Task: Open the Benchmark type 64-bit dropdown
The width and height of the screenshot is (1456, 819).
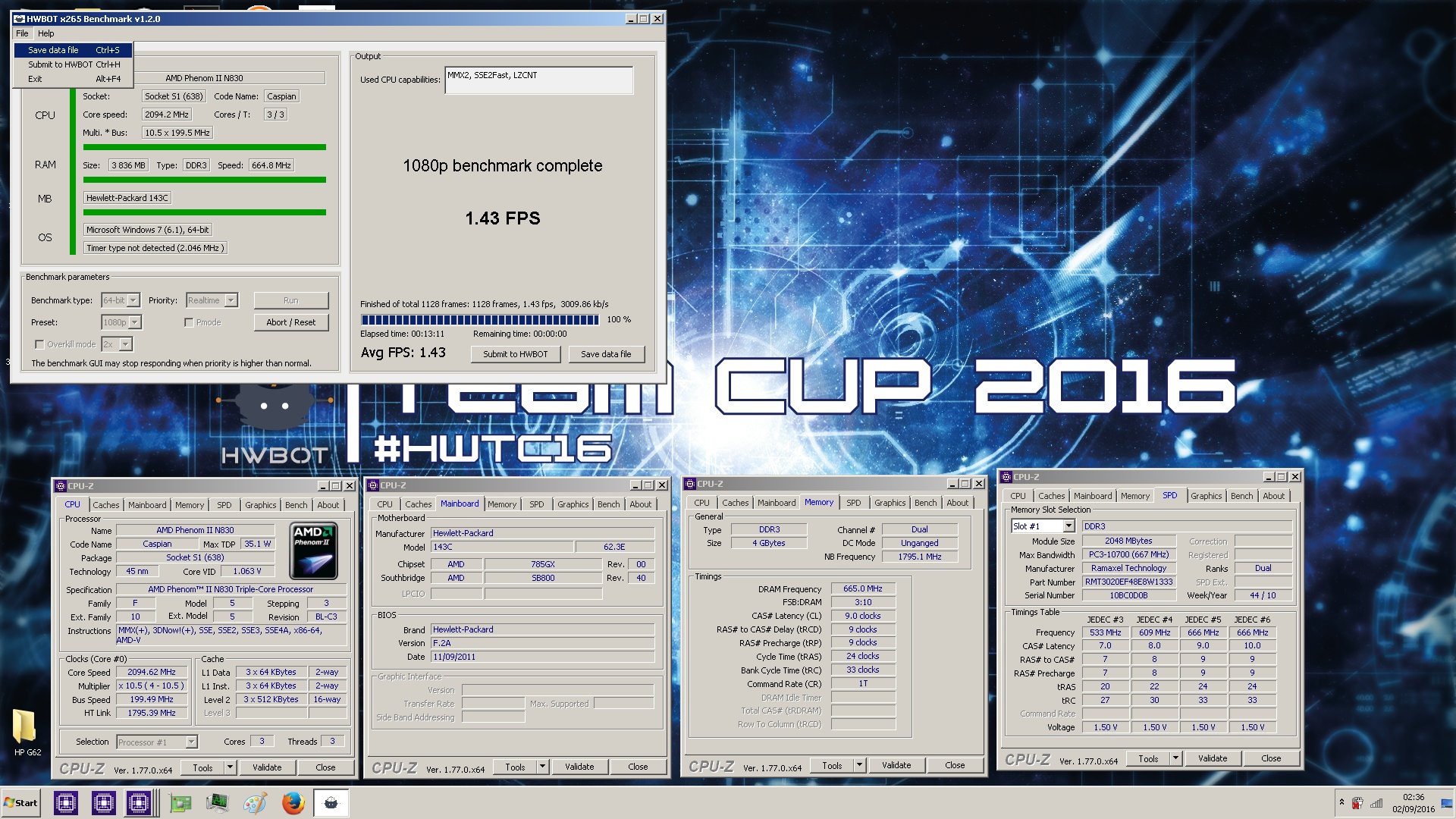Action: 121,300
